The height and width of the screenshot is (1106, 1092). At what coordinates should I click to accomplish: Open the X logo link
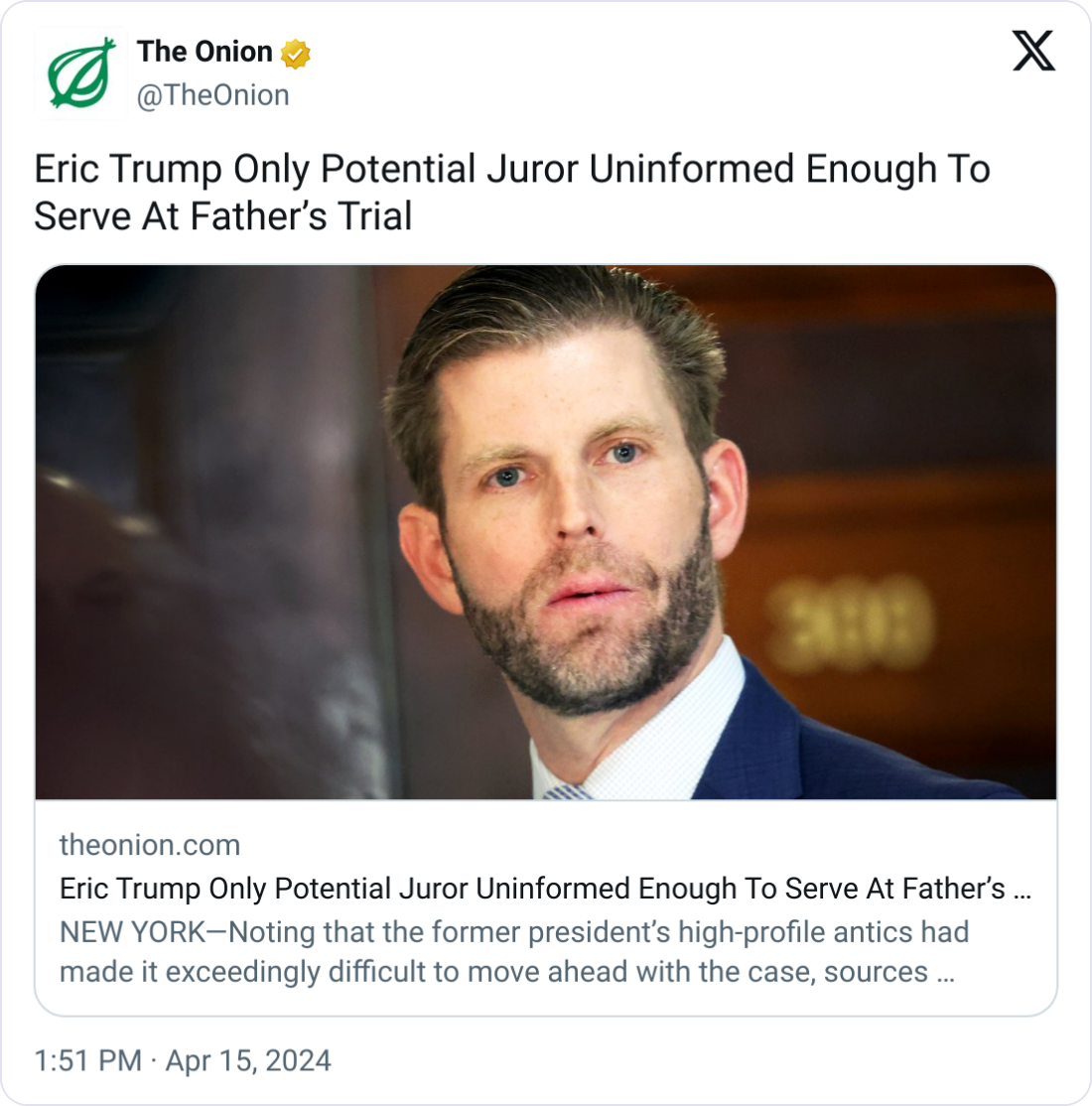[1033, 52]
